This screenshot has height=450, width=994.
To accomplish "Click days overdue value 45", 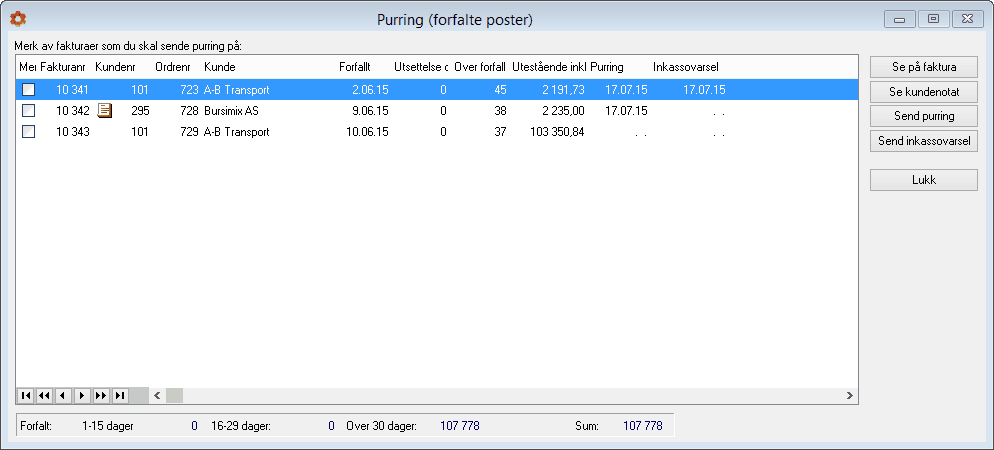I will click(500, 90).
